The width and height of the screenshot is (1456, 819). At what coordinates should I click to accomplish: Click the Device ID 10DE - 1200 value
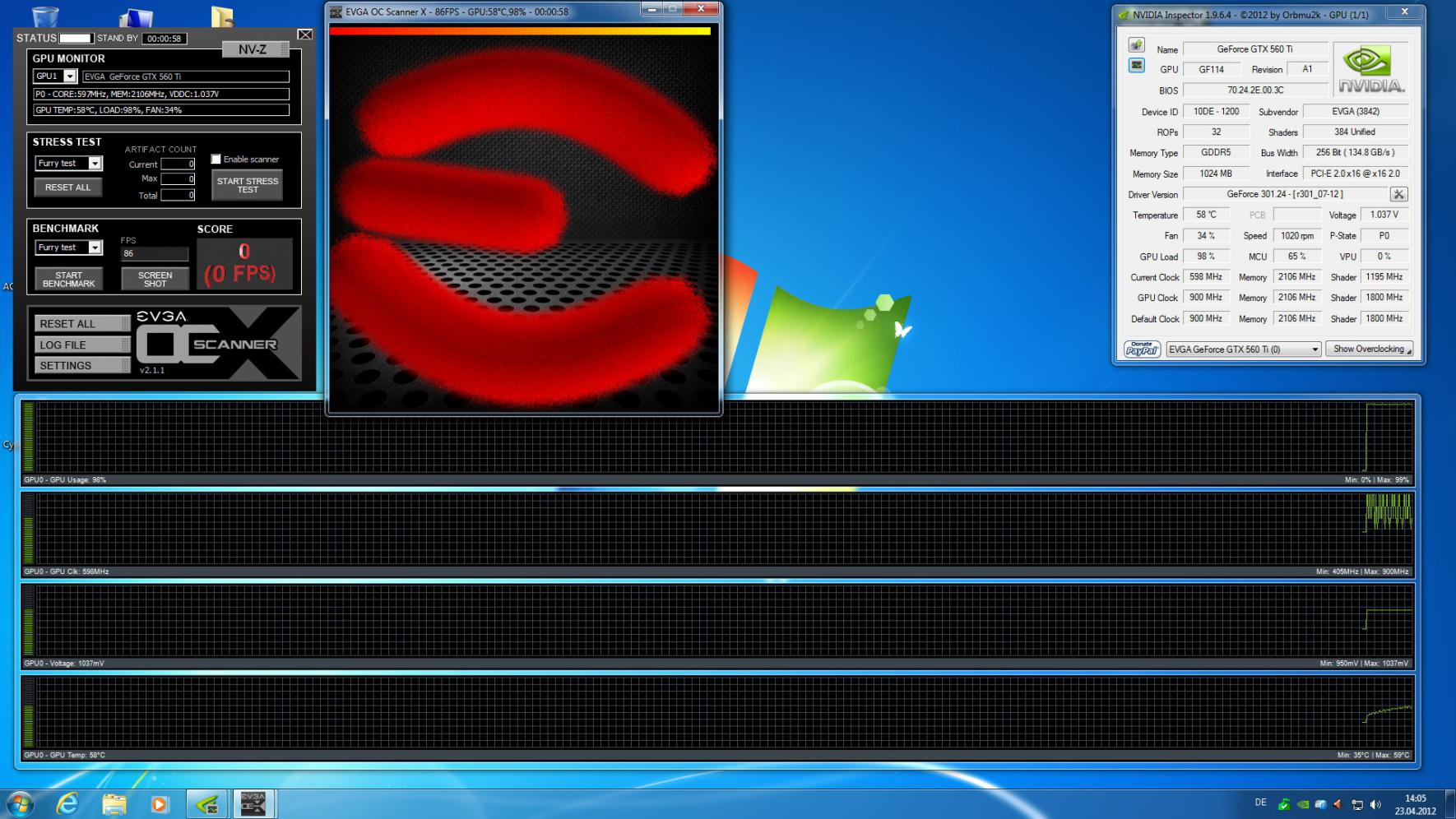1217,112
